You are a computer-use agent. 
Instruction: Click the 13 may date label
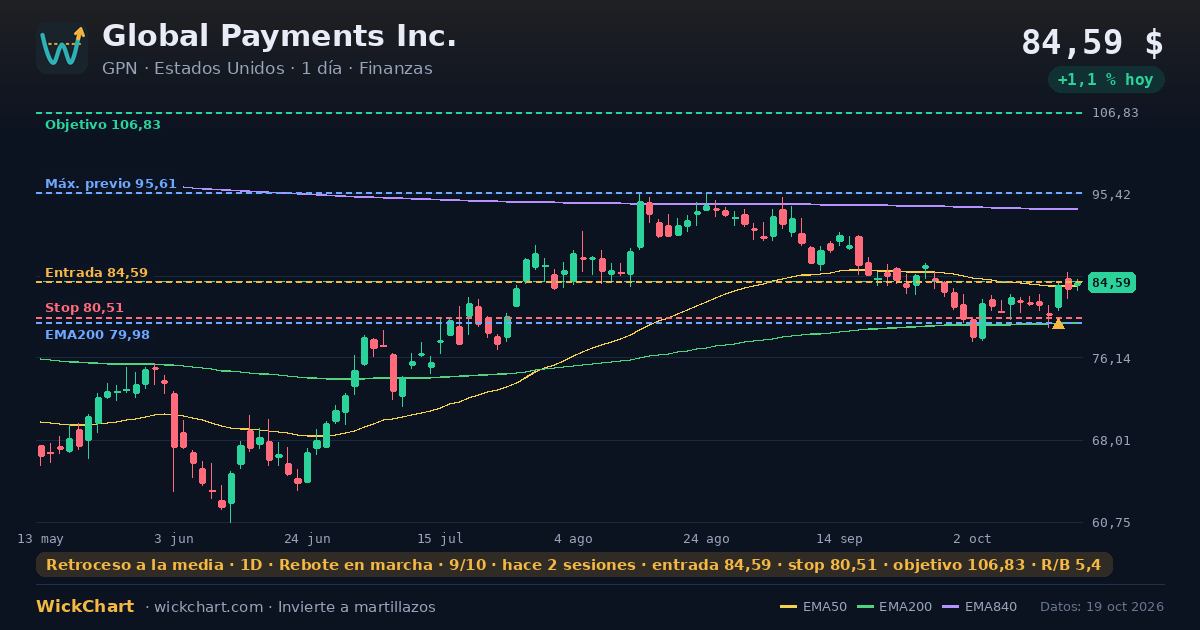tap(41, 539)
